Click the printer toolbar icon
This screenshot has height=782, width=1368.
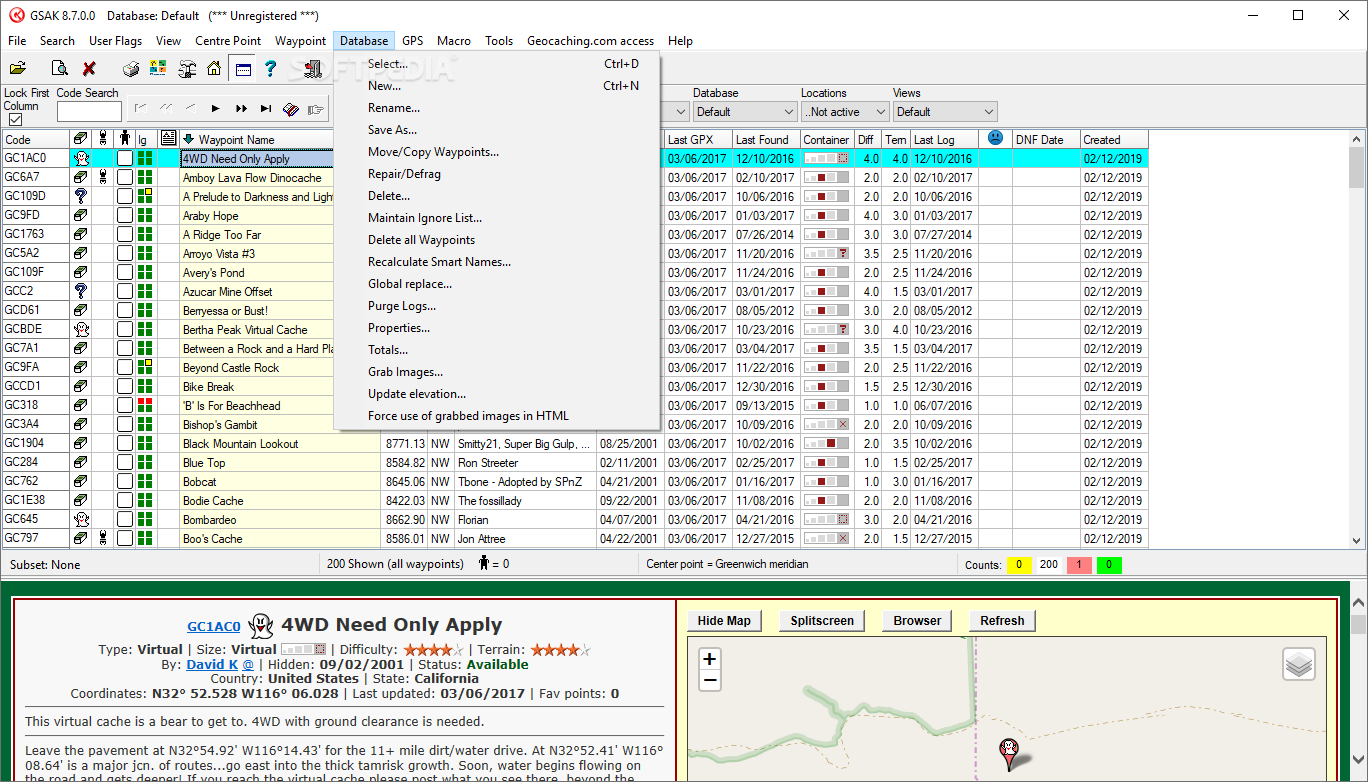131,69
